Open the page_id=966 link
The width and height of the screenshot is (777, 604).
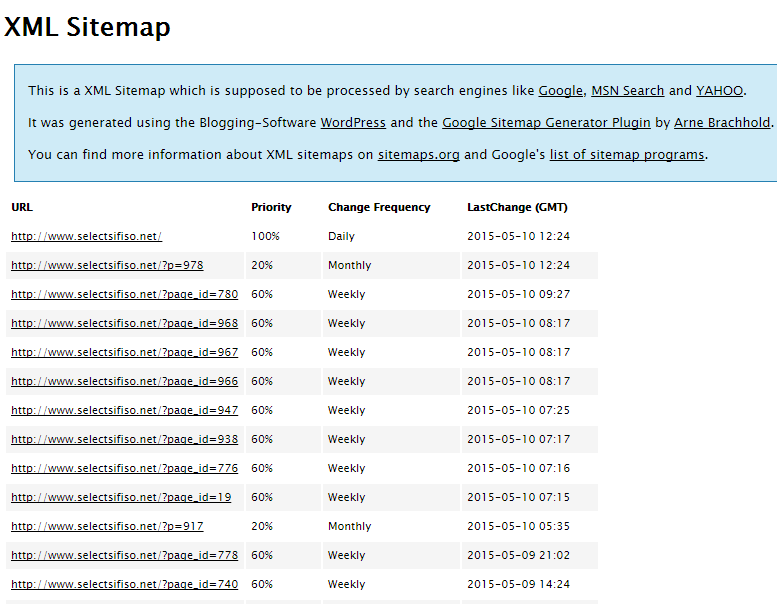pos(124,382)
